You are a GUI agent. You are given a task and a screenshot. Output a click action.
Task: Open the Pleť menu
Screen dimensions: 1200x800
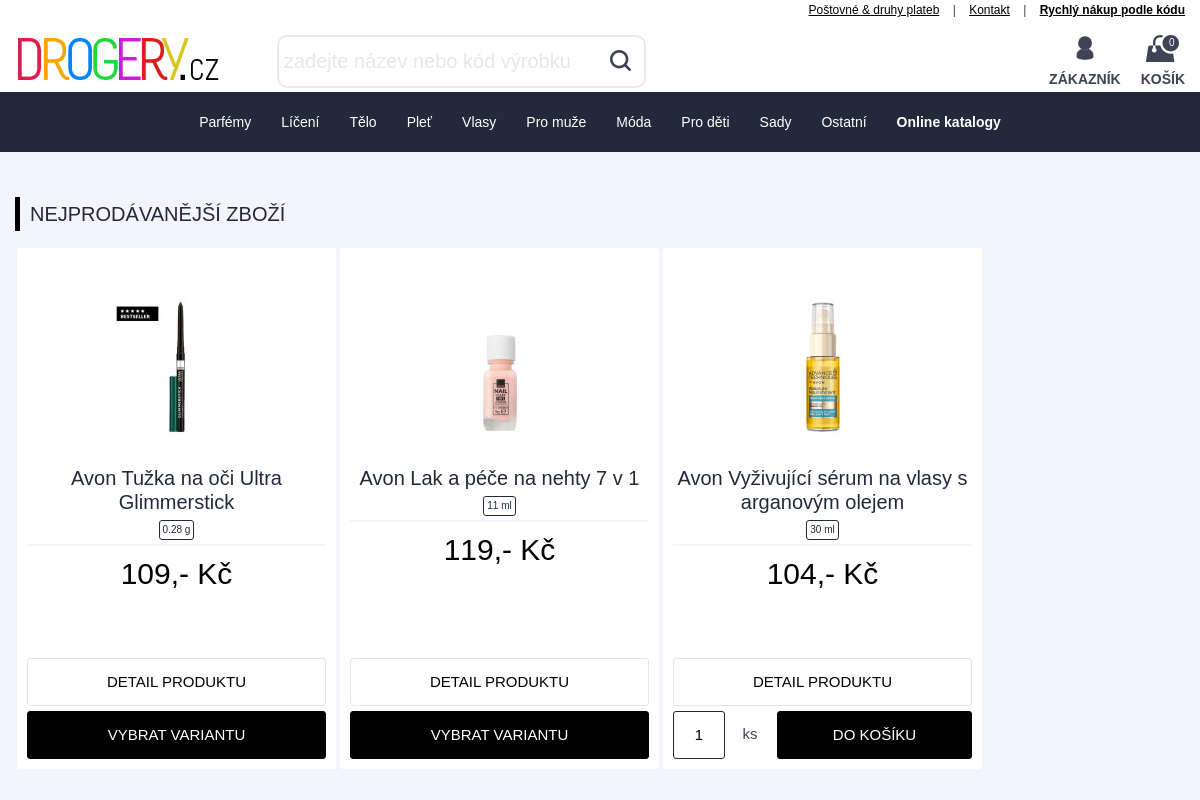click(419, 122)
